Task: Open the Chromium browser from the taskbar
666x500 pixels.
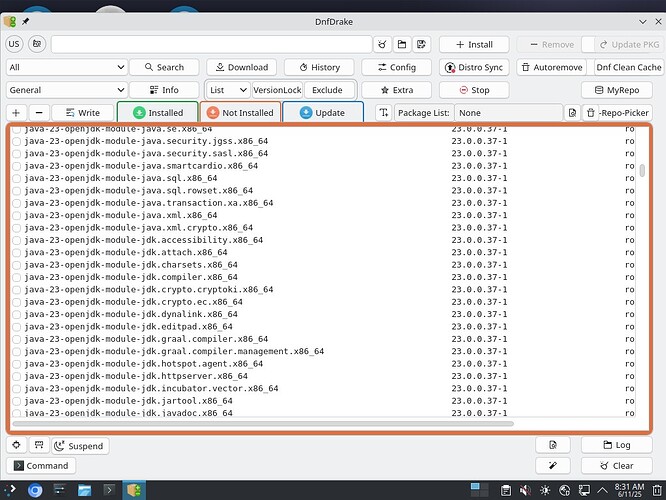Action: [35, 491]
